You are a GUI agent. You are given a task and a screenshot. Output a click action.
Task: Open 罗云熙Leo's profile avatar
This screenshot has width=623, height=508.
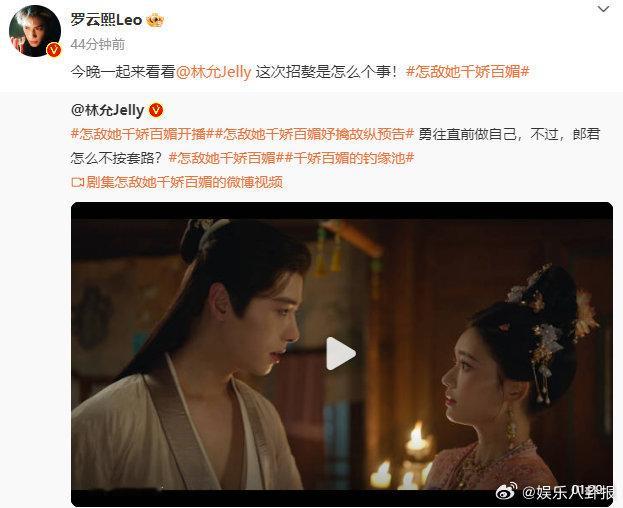coord(35,31)
